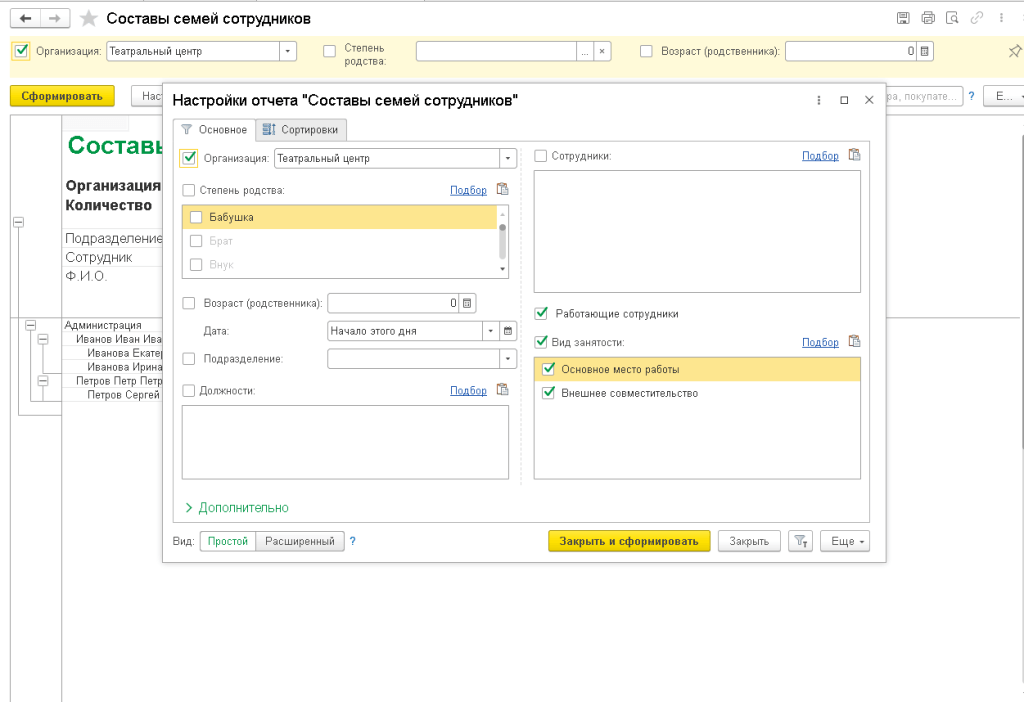Click the print icon in header
This screenshot has height=702, width=1024.
click(928, 18)
